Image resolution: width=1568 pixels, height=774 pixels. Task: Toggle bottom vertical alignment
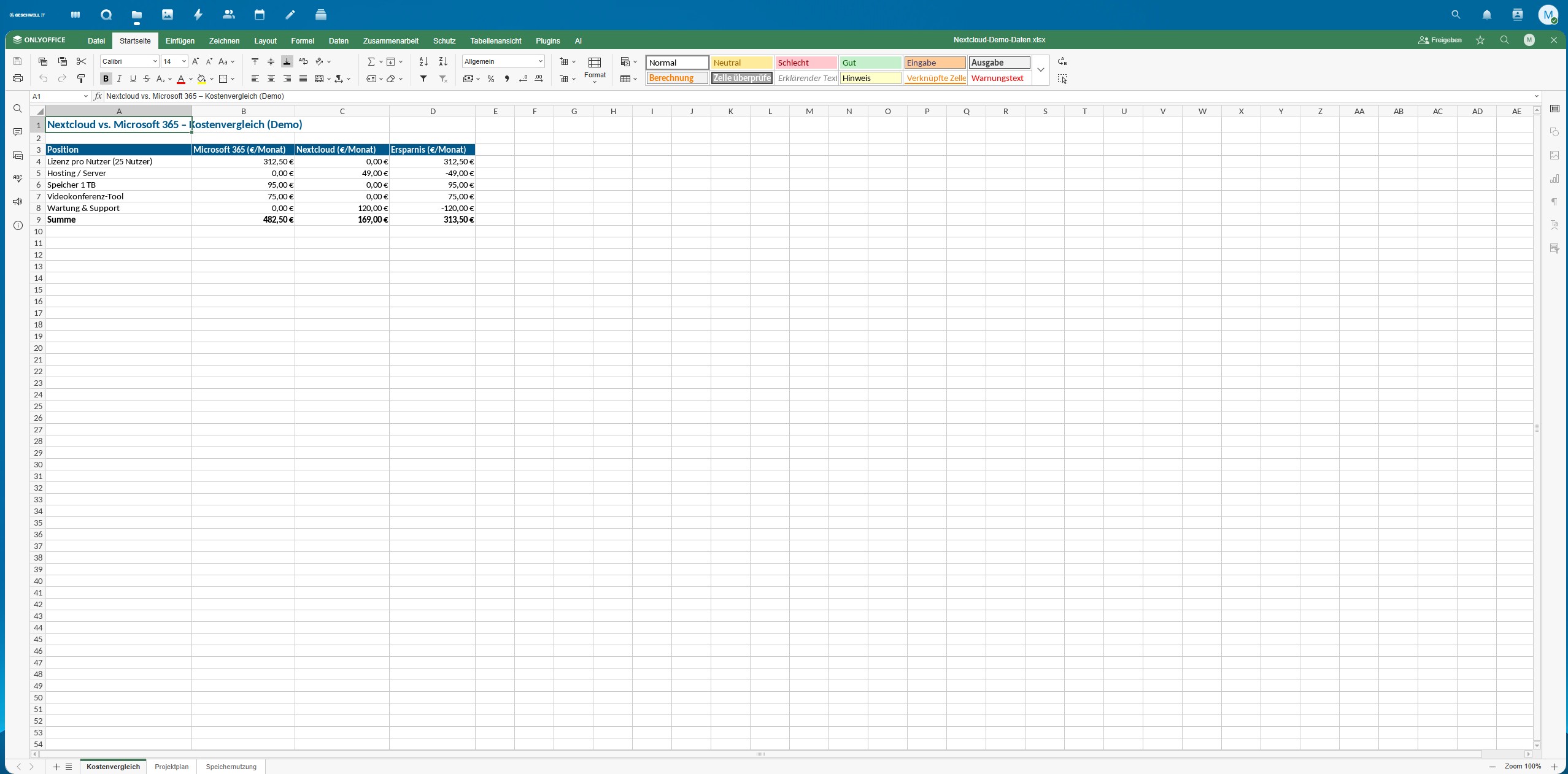pyautogui.click(x=287, y=61)
